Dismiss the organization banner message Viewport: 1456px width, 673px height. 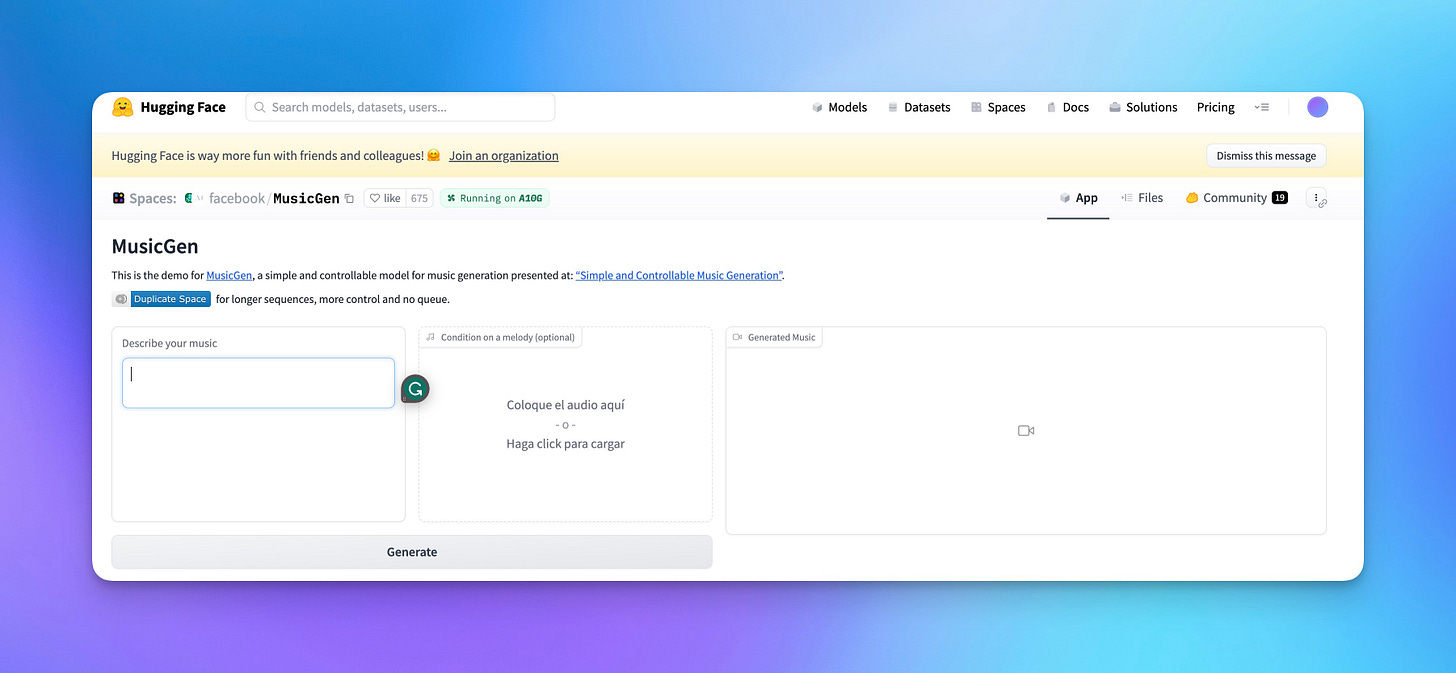click(1266, 156)
